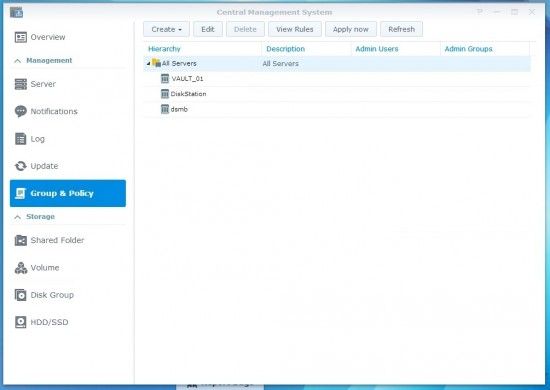This screenshot has width=550, height=390.
Task: Open the Shared Folder section
Action: click(x=68, y=240)
